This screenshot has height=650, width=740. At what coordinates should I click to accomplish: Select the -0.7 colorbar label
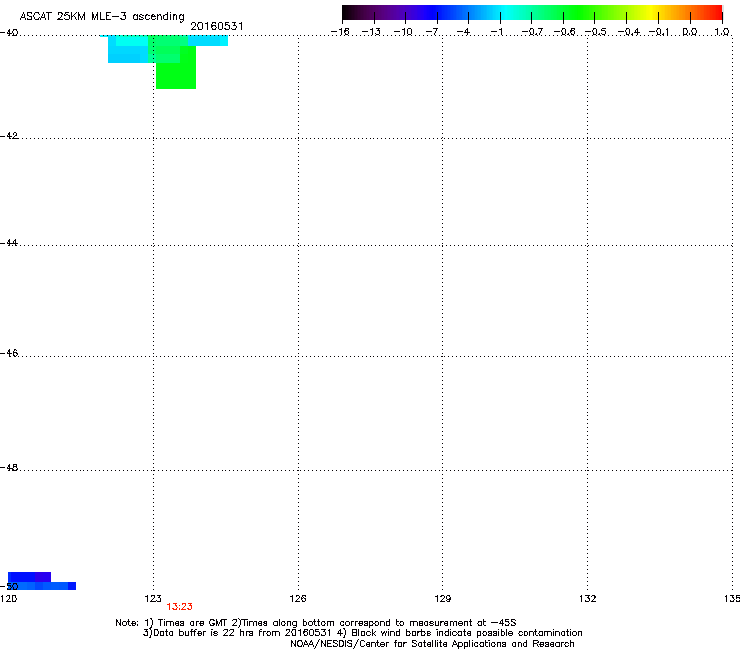[532, 32]
